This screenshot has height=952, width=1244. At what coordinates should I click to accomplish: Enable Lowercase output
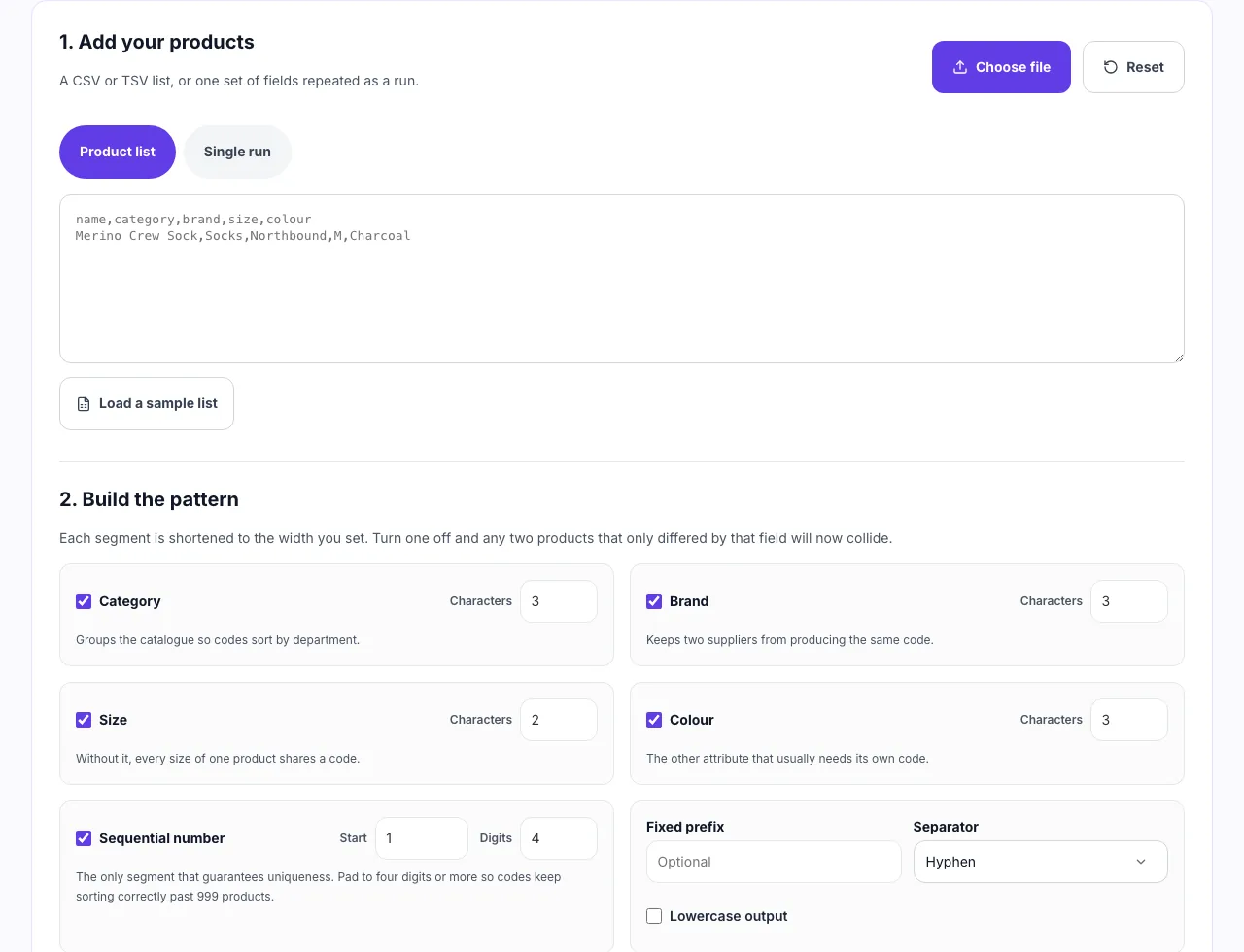654,916
